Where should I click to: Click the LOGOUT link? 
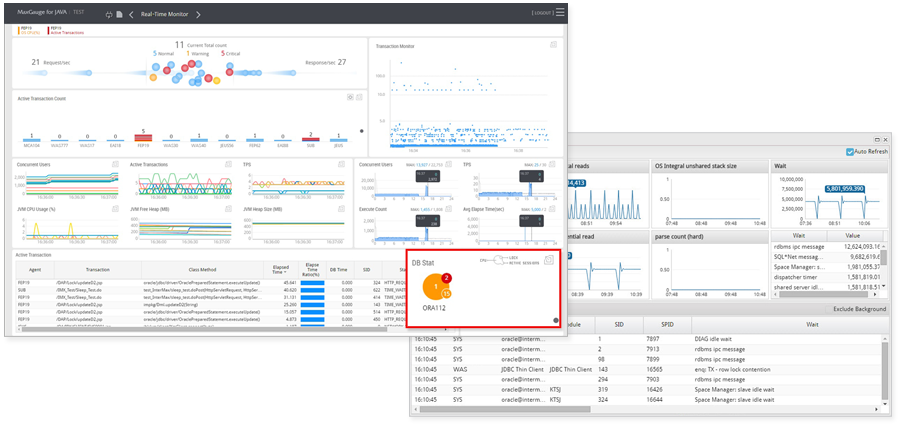542,13
